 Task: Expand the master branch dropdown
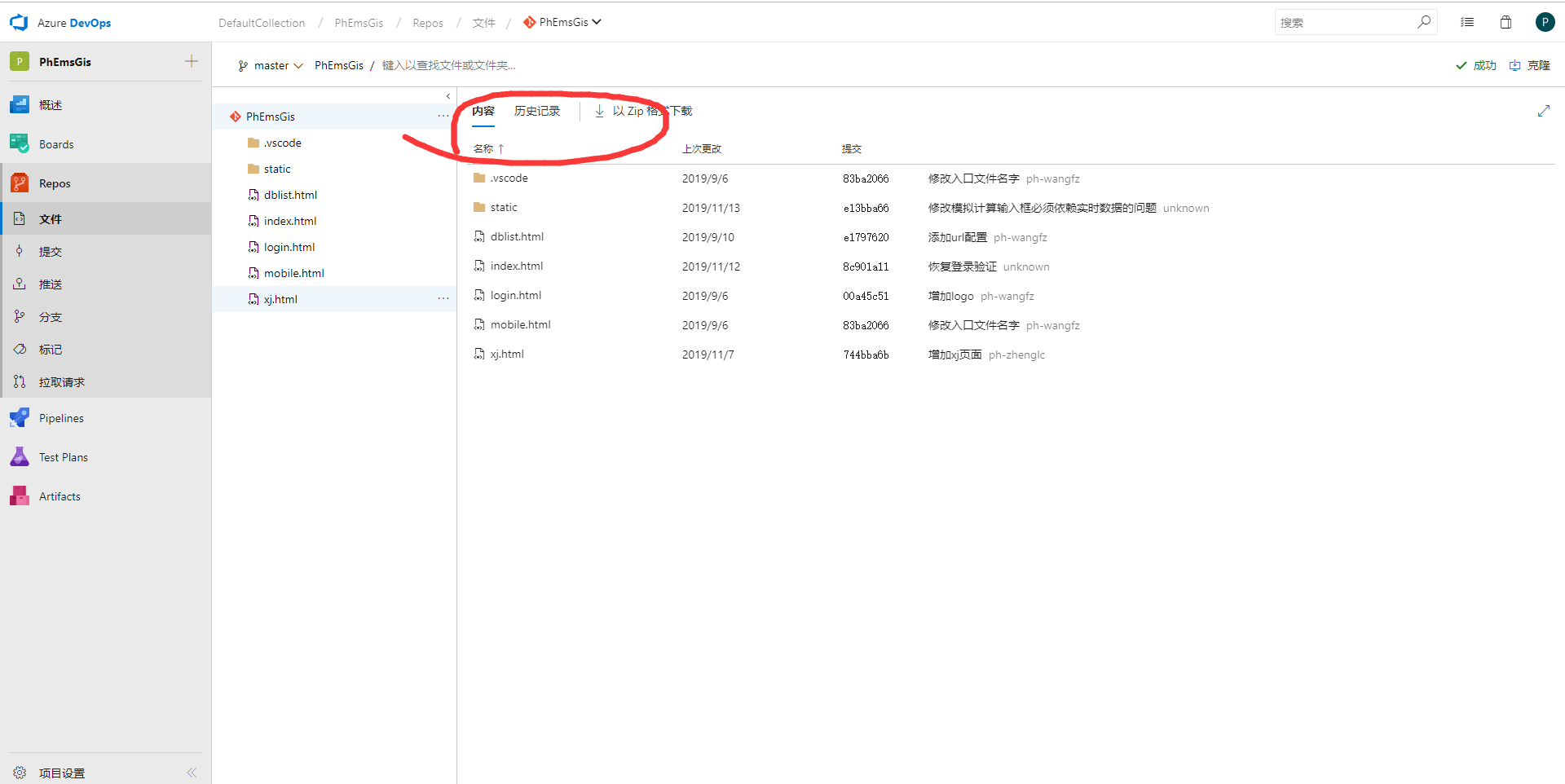271,66
